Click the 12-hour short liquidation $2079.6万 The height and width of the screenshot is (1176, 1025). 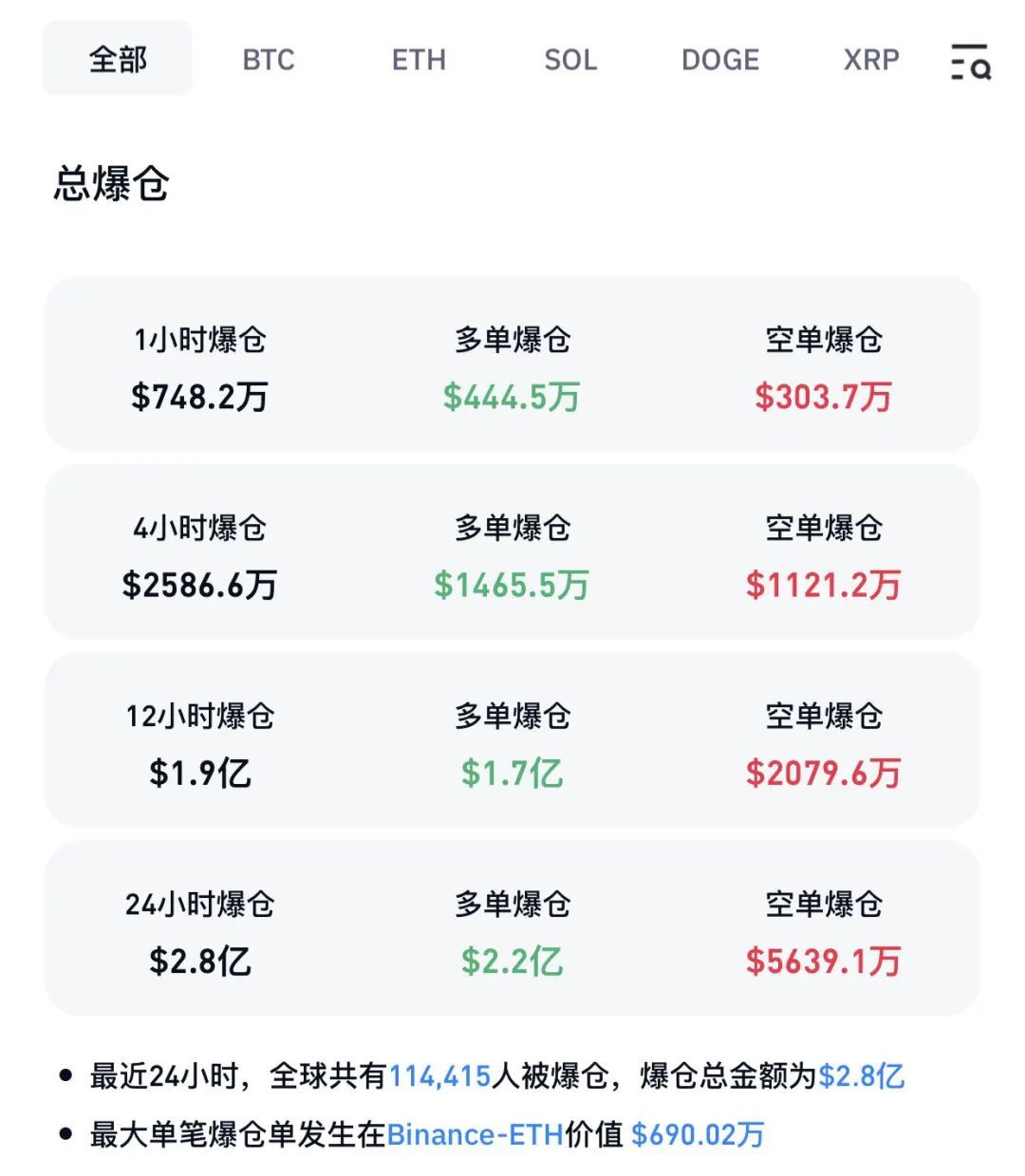(823, 773)
